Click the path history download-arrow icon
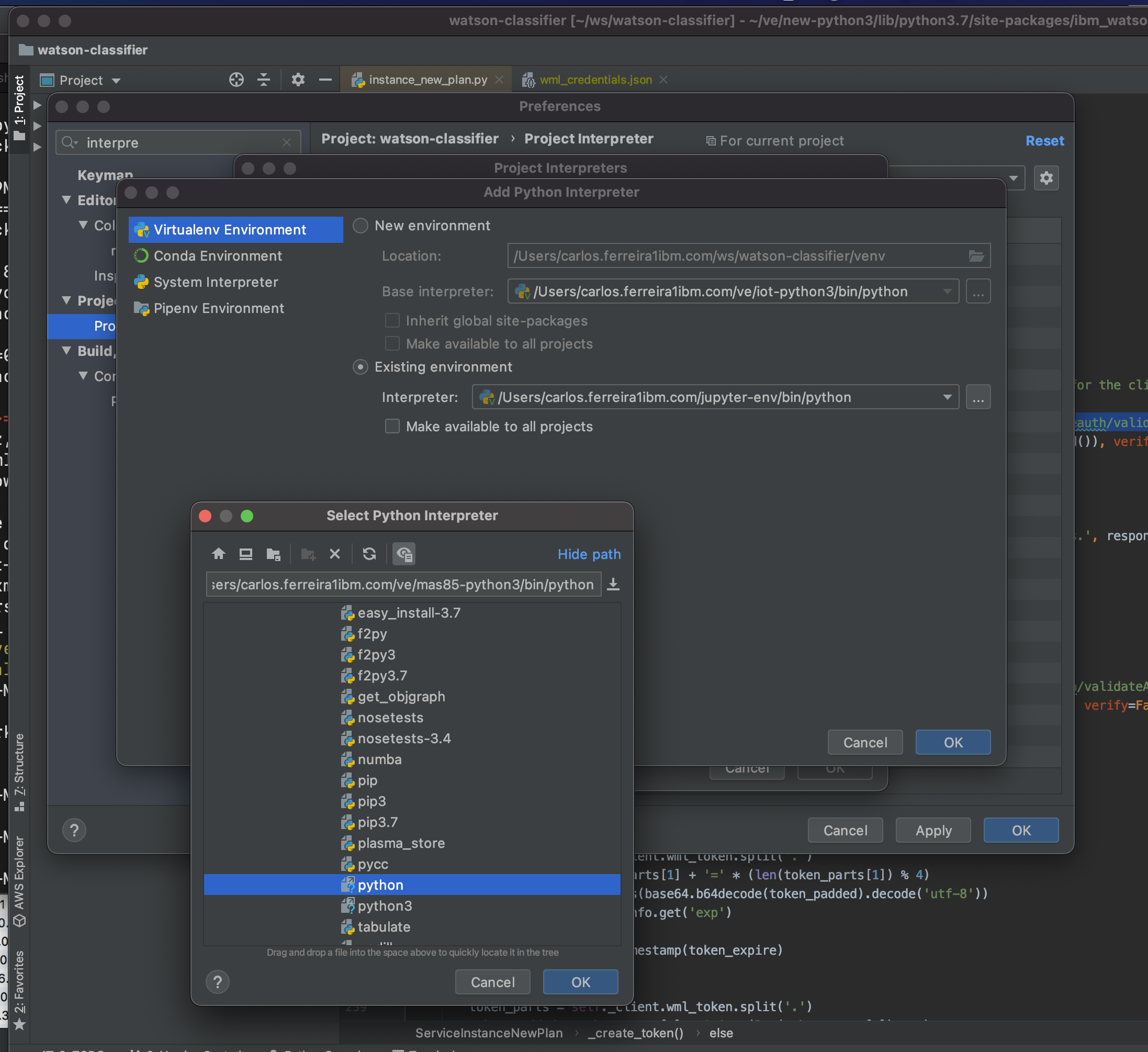This screenshot has height=1052, width=1148. pyautogui.click(x=613, y=585)
